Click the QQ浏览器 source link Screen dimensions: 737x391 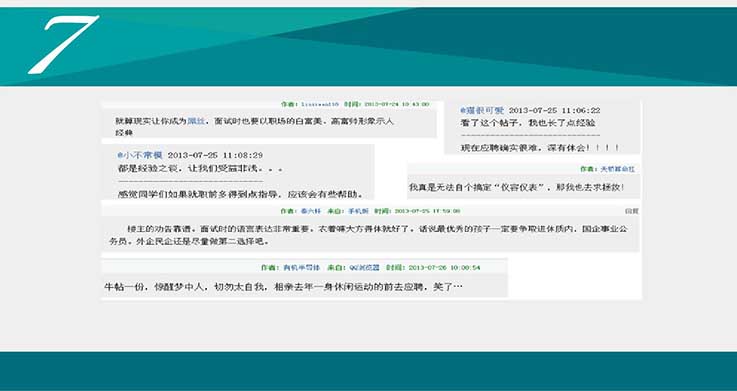click(x=365, y=267)
